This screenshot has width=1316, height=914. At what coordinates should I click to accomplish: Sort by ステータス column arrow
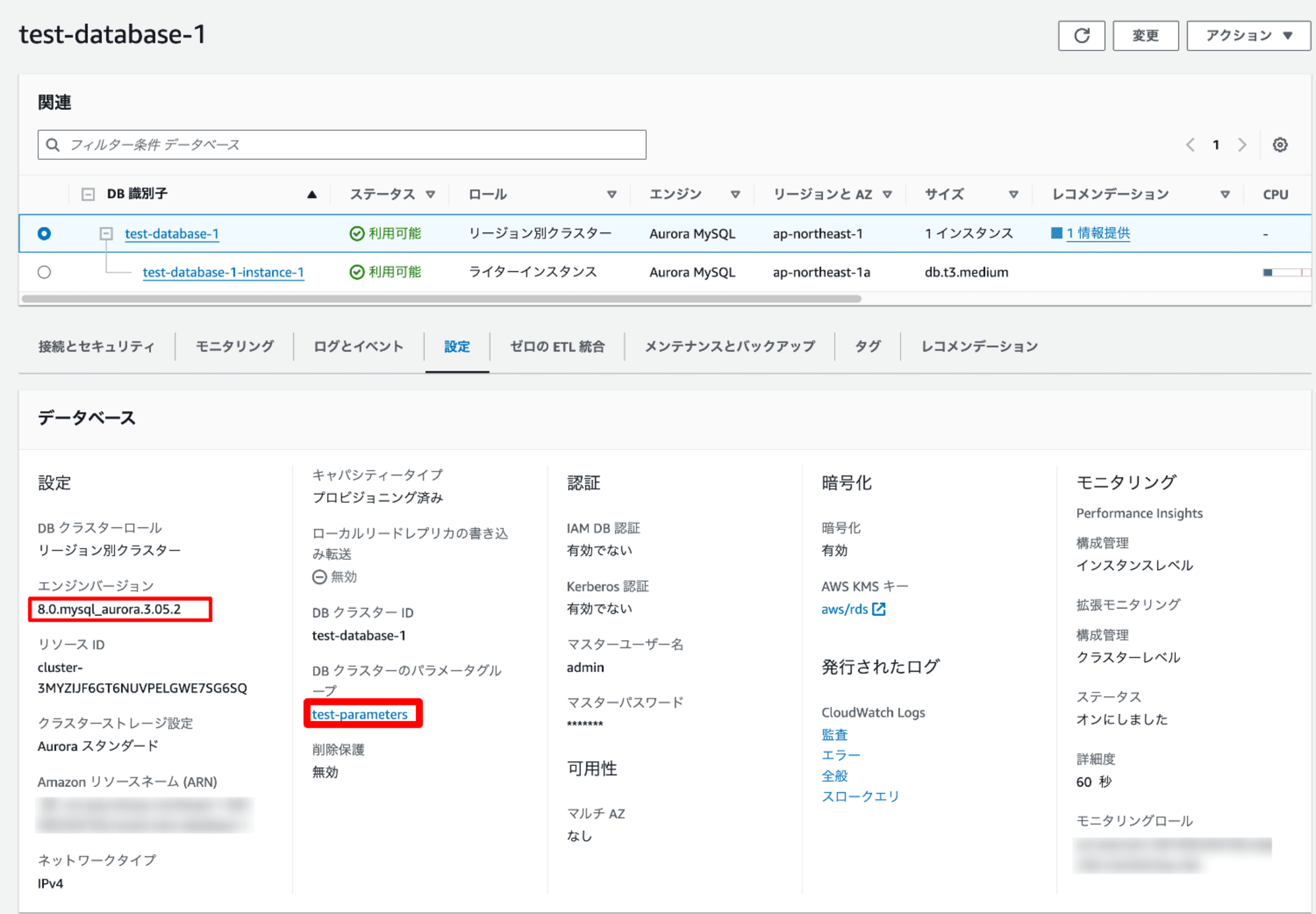click(430, 195)
